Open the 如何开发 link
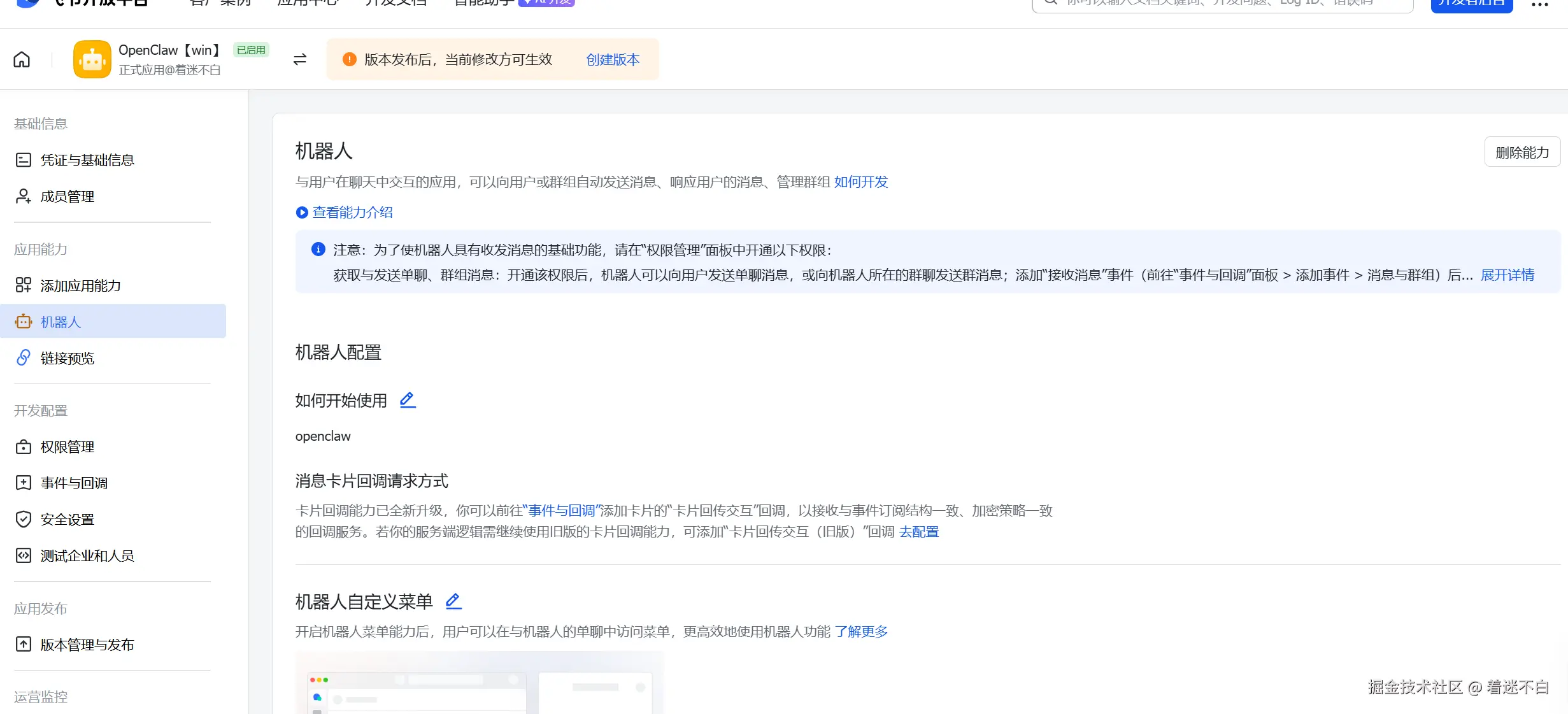1568x714 pixels. [x=861, y=182]
